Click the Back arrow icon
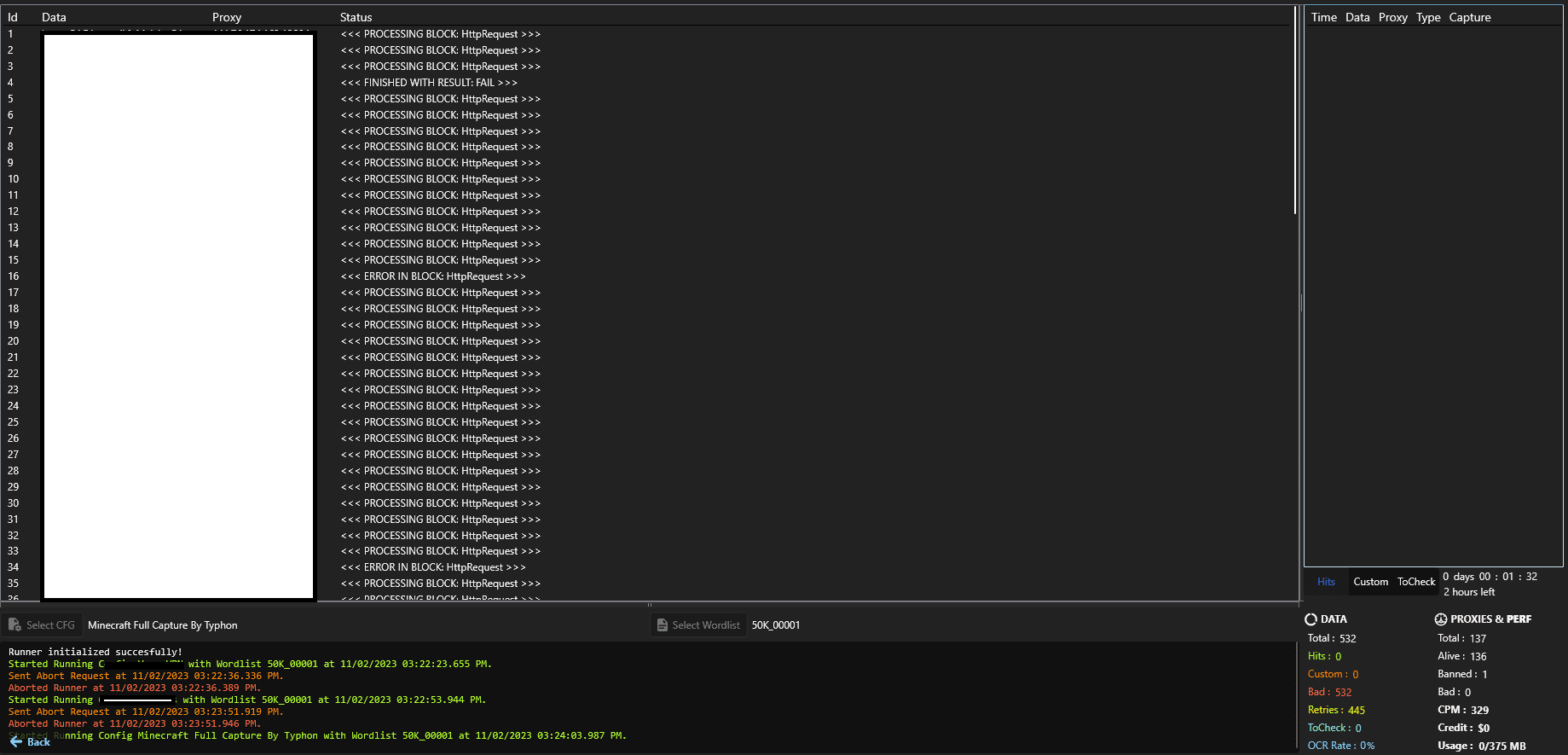 [16, 742]
